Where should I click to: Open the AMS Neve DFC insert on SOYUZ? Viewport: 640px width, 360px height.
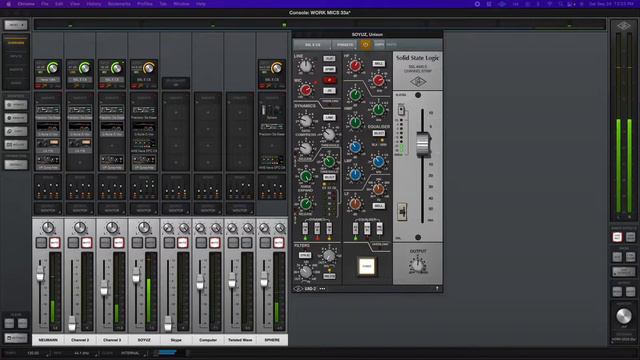click(144, 145)
